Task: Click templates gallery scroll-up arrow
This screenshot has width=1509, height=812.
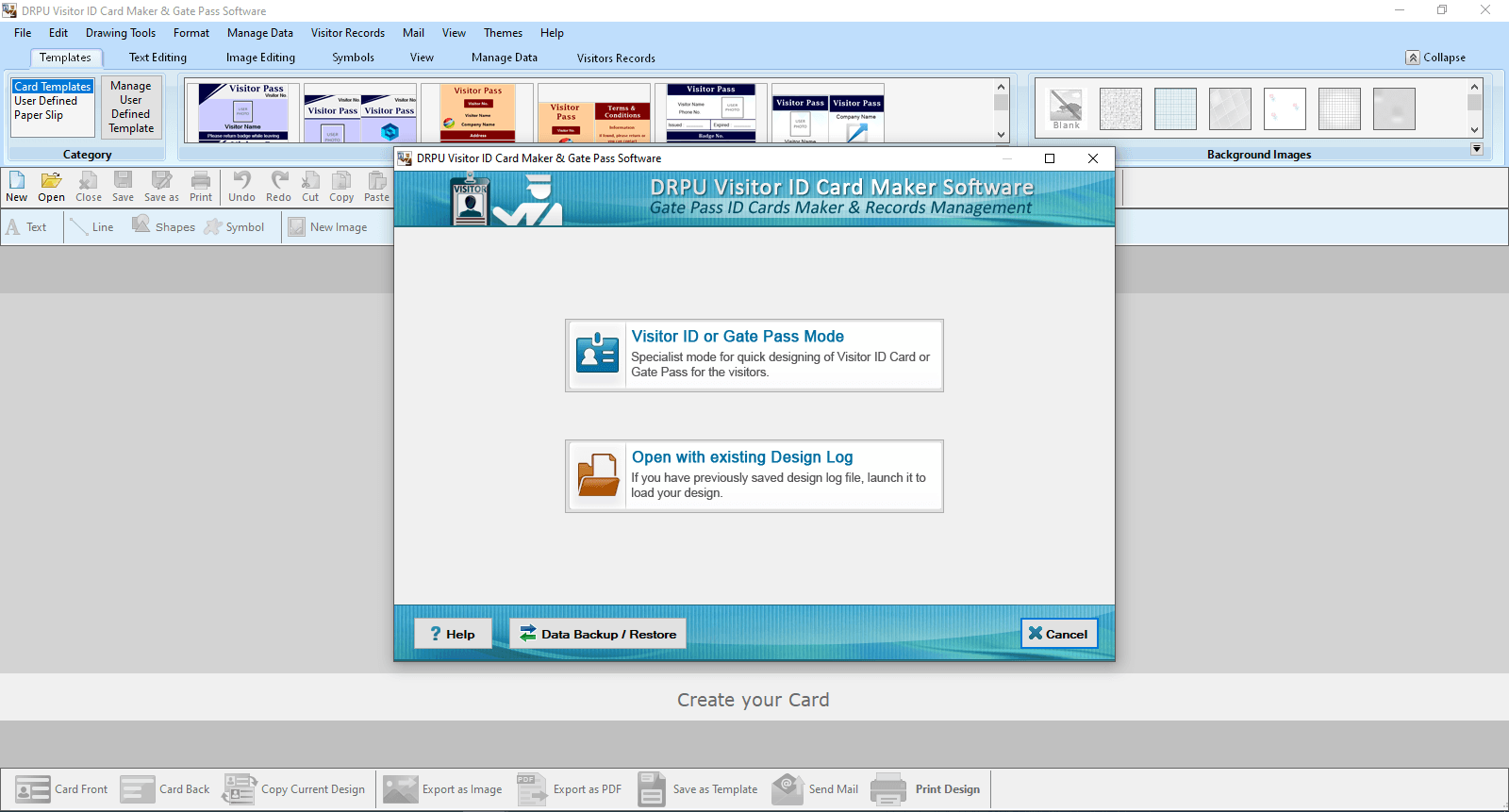Action: coord(1002,87)
